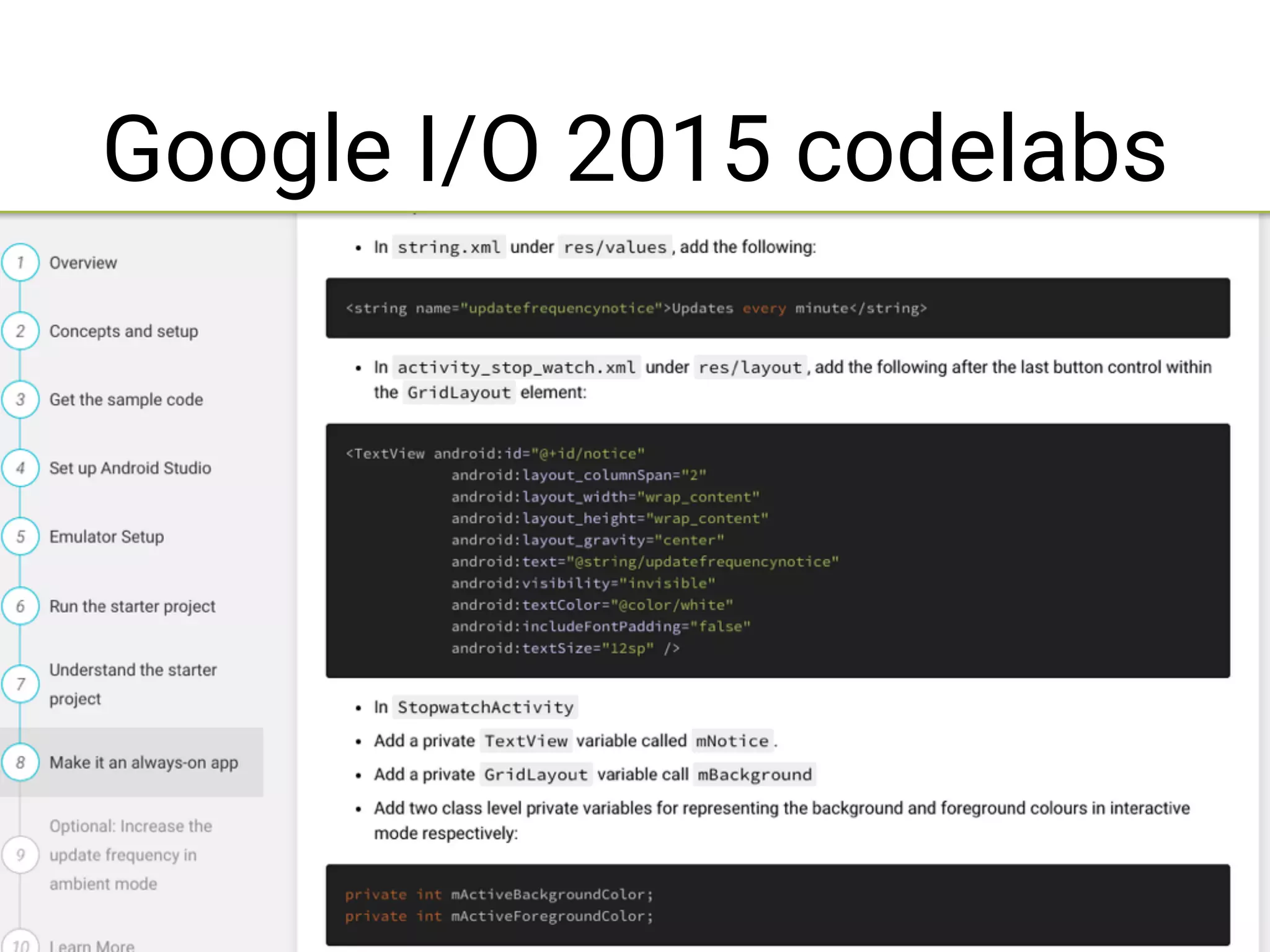Click the res/values inline code

(x=615, y=247)
